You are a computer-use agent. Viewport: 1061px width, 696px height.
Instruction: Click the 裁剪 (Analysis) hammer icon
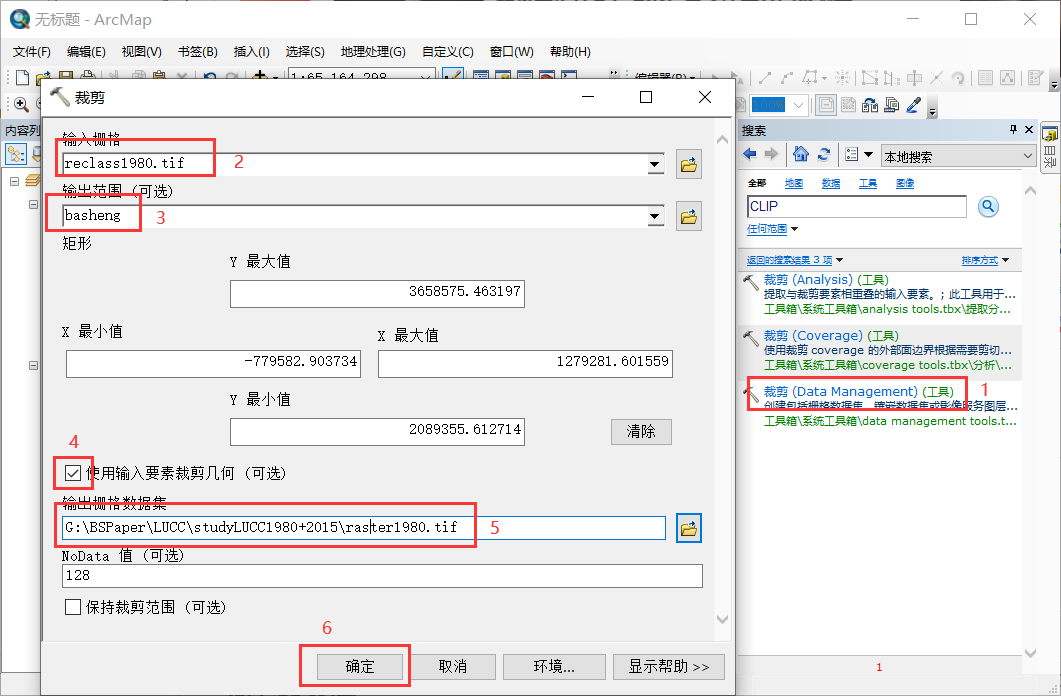(x=750, y=282)
